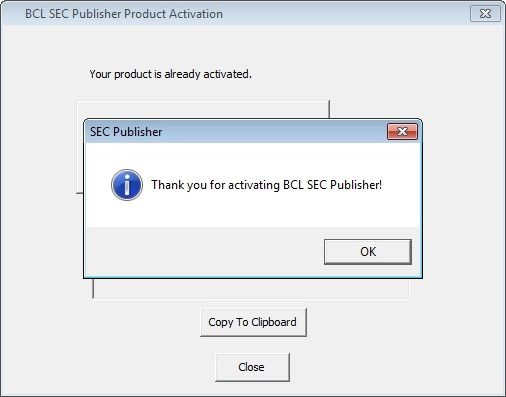Close the Product Activation window via its X

[x=485, y=14]
